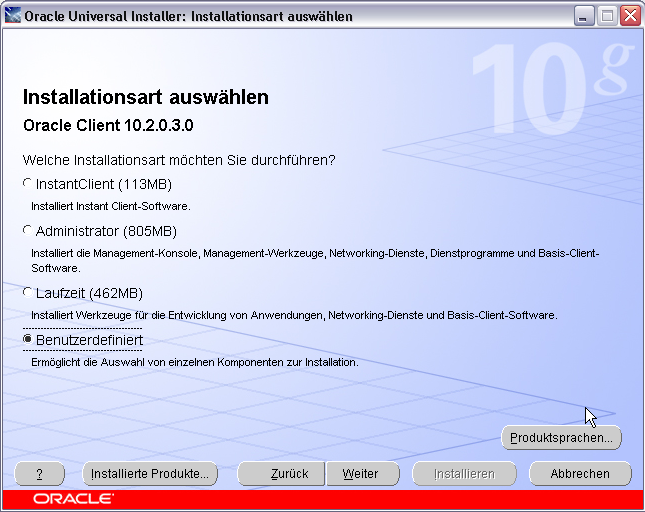This screenshot has height=512, width=645.
Task: Minimize the Oracle Universal Installer window
Action: (x=583, y=16)
